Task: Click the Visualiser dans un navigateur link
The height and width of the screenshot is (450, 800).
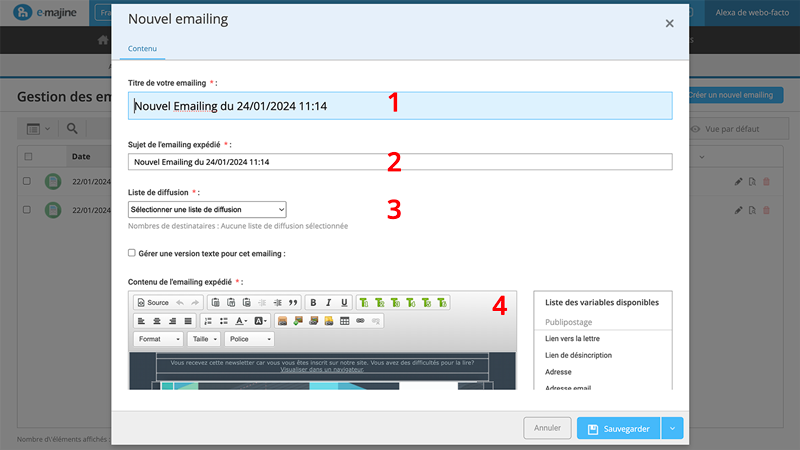Action: click(322, 369)
